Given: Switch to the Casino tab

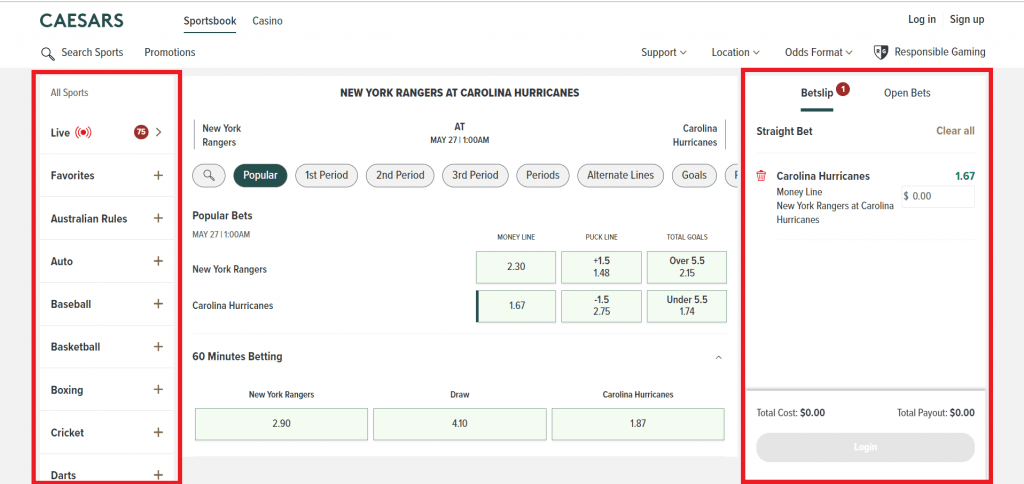Looking at the screenshot, I should [x=268, y=21].
